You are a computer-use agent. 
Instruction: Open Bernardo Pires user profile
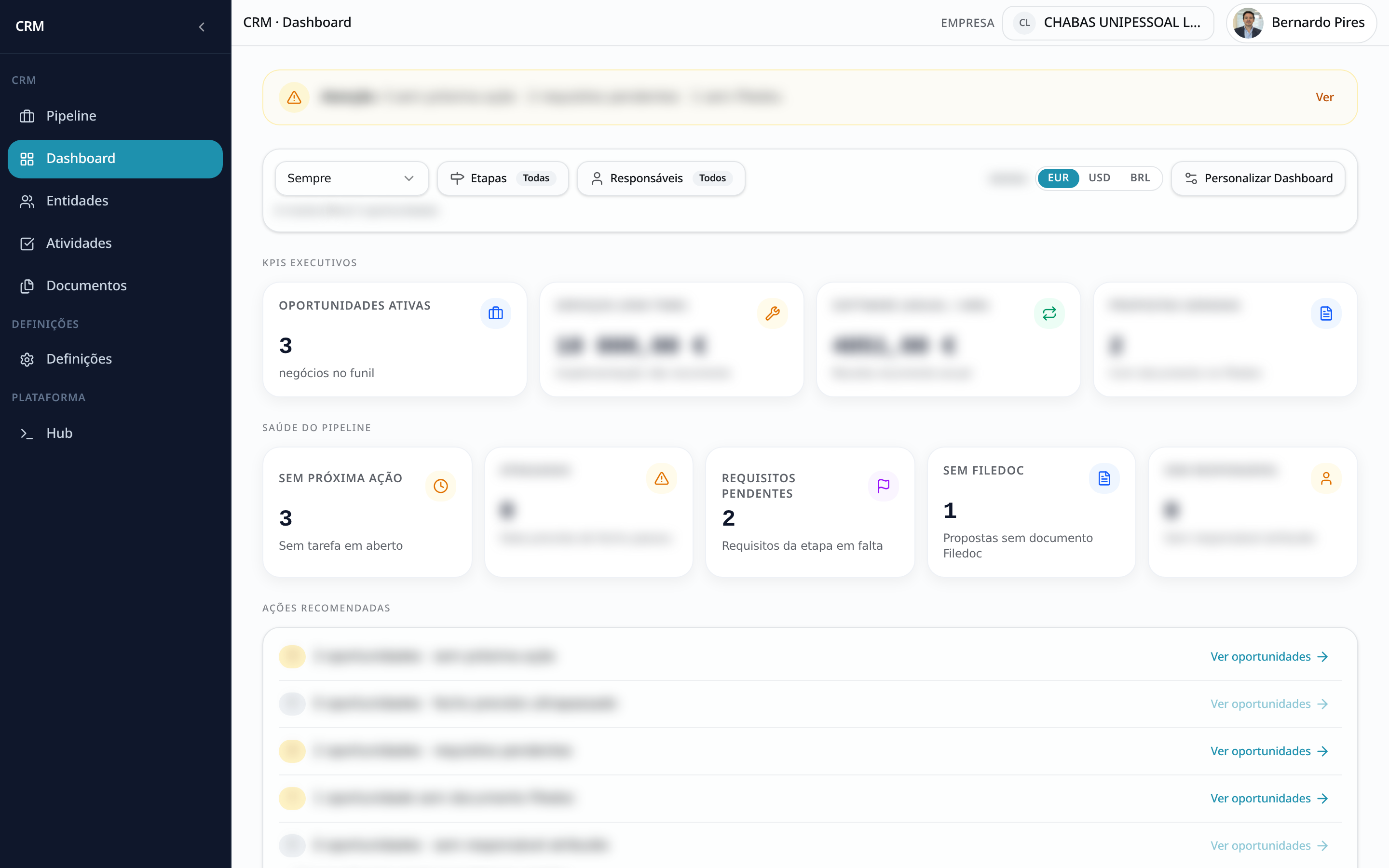click(x=1301, y=23)
